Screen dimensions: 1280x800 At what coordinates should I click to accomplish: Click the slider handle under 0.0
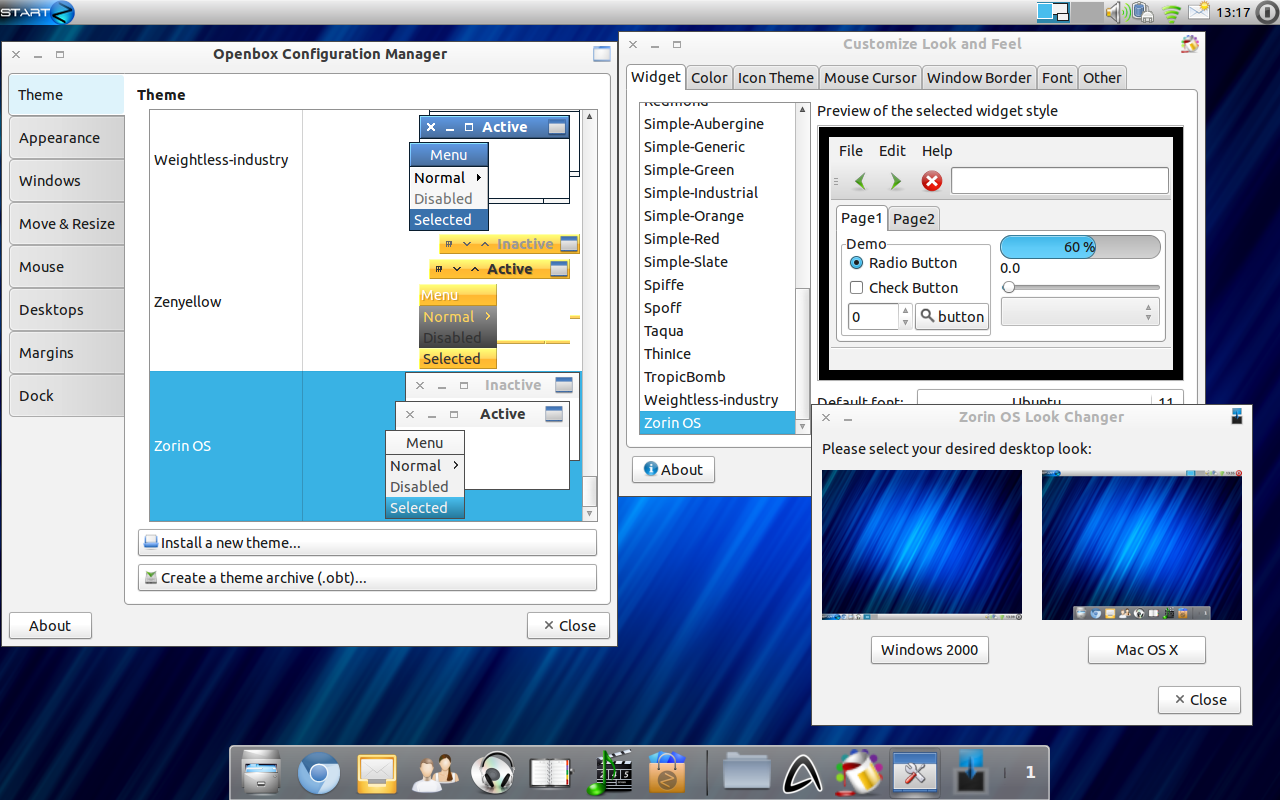click(1009, 288)
